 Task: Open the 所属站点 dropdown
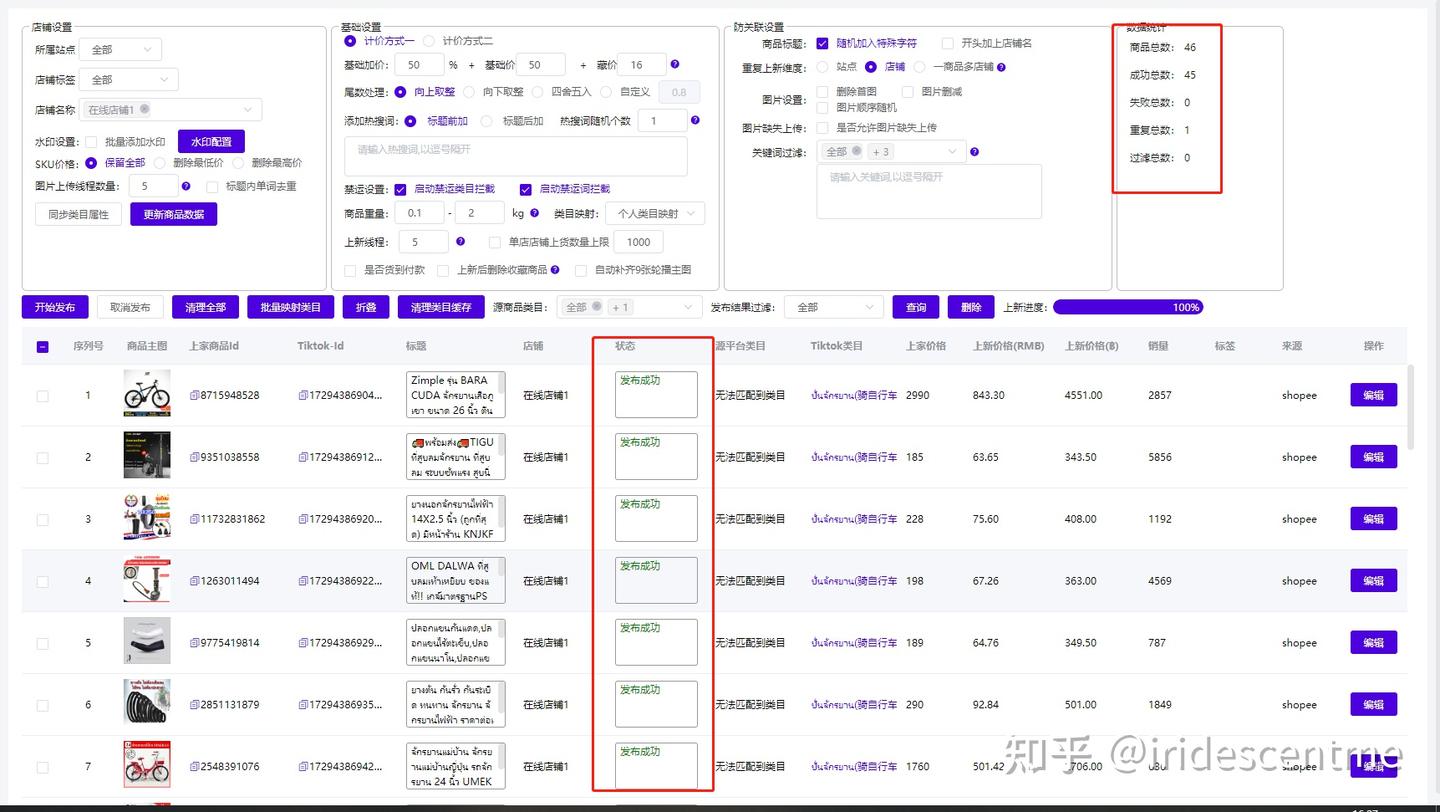click(120, 48)
